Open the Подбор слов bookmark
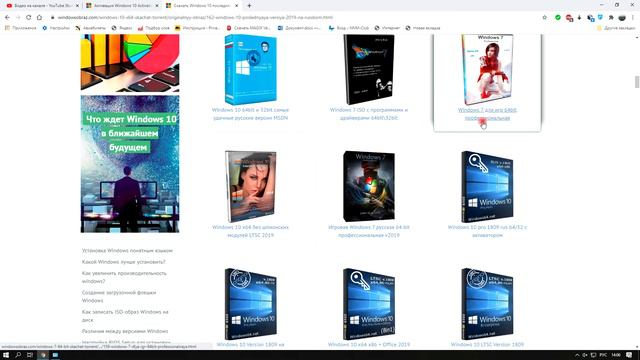The width and height of the screenshot is (640, 360). pos(153,28)
